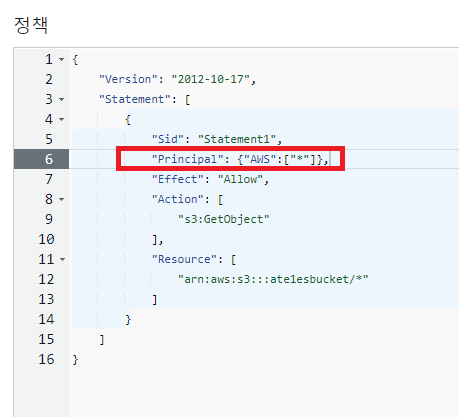This screenshot has width=459, height=417.
Task: Click the "Allow" value
Action: click(x=240, y=179)
